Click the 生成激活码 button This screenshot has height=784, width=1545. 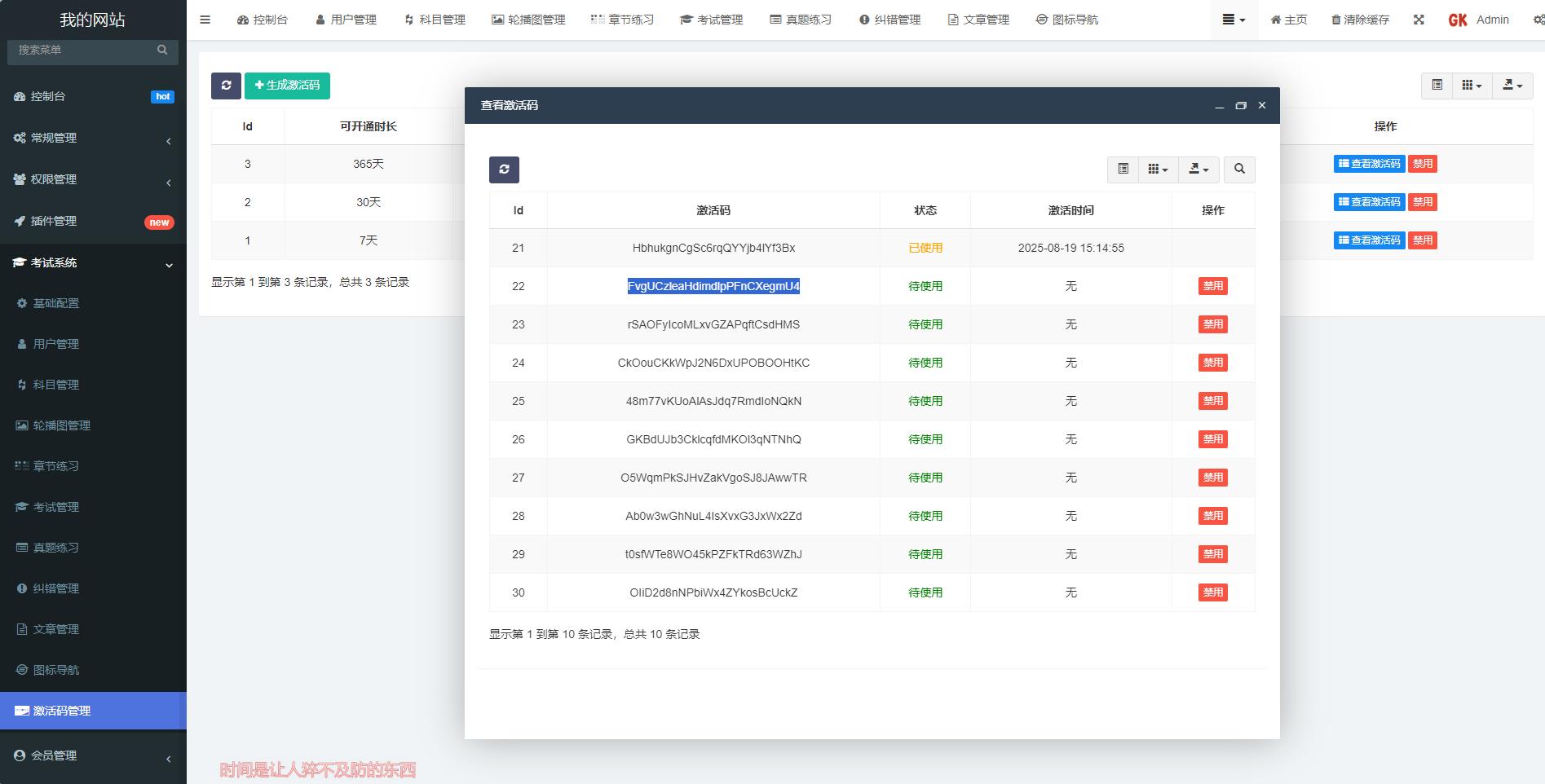pos(287,85)
